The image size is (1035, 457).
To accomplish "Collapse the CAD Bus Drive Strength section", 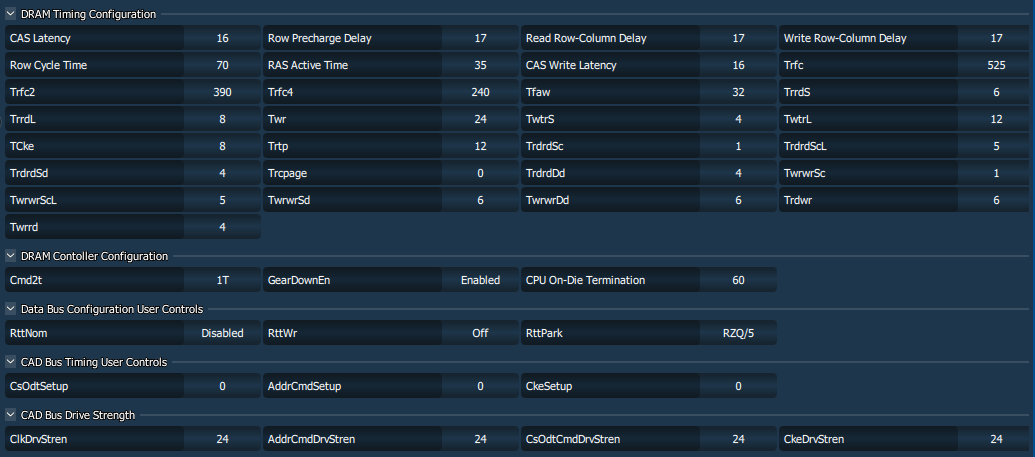I will click(x=11, y=415).
